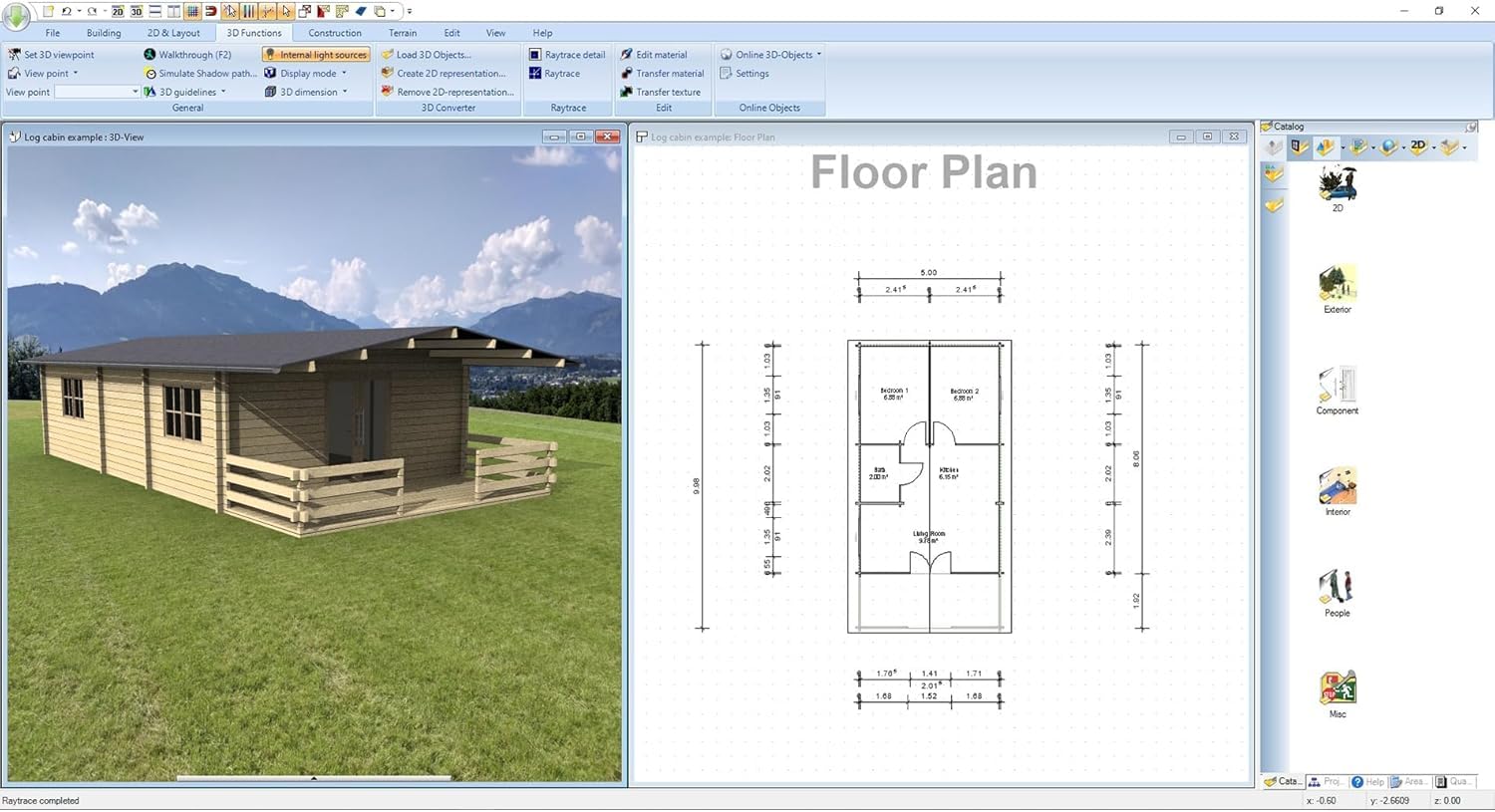The width and height of the screenshot is (1495, 812).
Task: Click the 3D view horizontal scrollbar
Action: coord(314,778)
